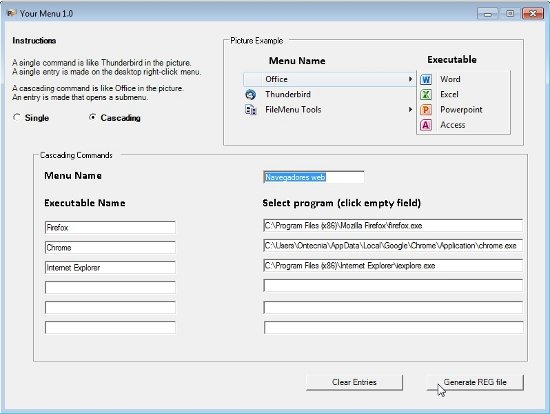This screenshot has height=414, width=550.
Task: Click the FileMenu Tools submenu arrow
Action: [x=410, y=109]
